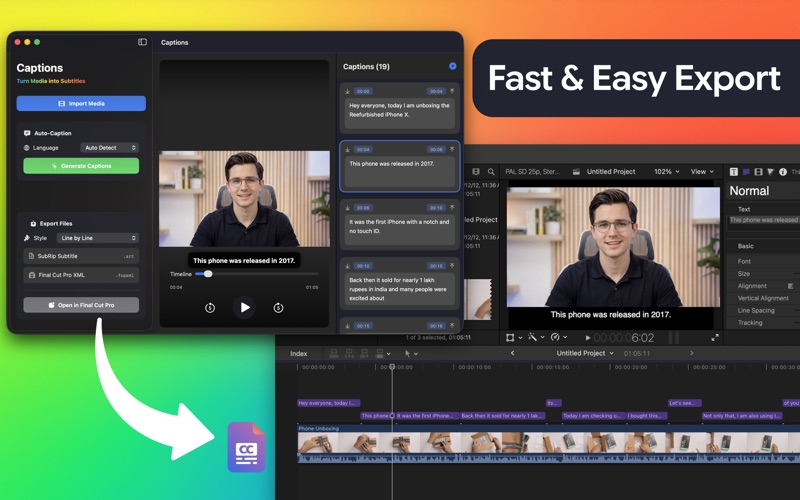The image size is (800, 500).
Task: Click the Retime speedometer icon under viewer
Action: (x=555, y=337)
